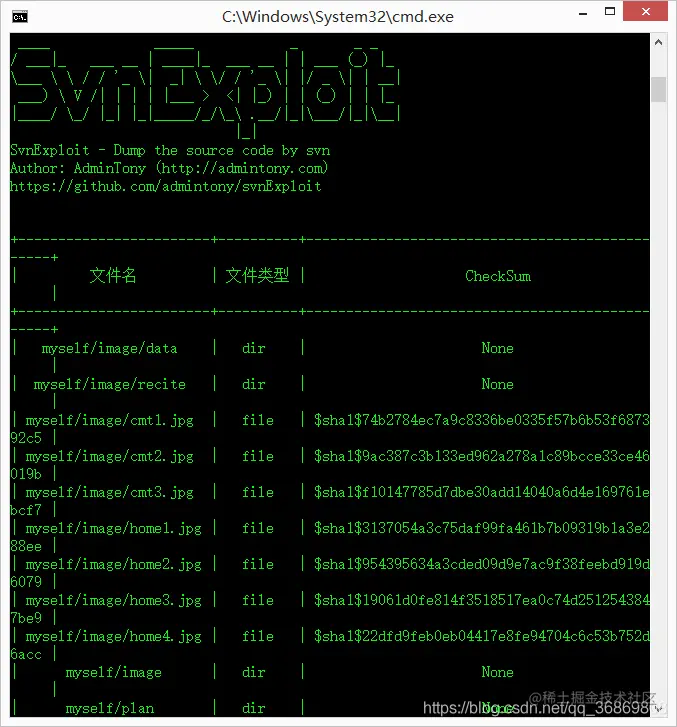Image resolution: width=677 pixels, height=727 pixels.
Task: Click the myself/image/cmt1.jpg filename
Action: point(109,421)
